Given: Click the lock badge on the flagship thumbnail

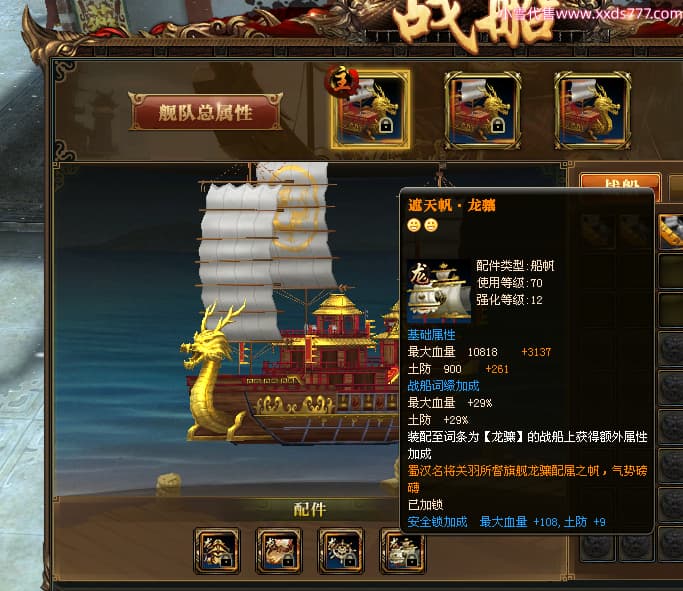Looking at the screenshot, I should click(x=385, y=125).
